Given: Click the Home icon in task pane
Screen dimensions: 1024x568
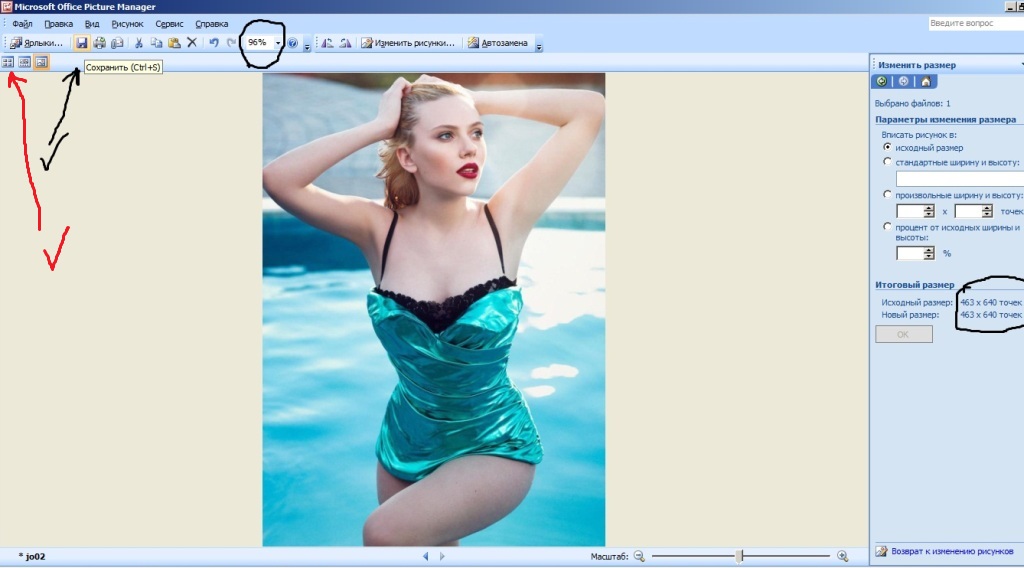Looking at the screenshot, I should click(x=925, y=82).
